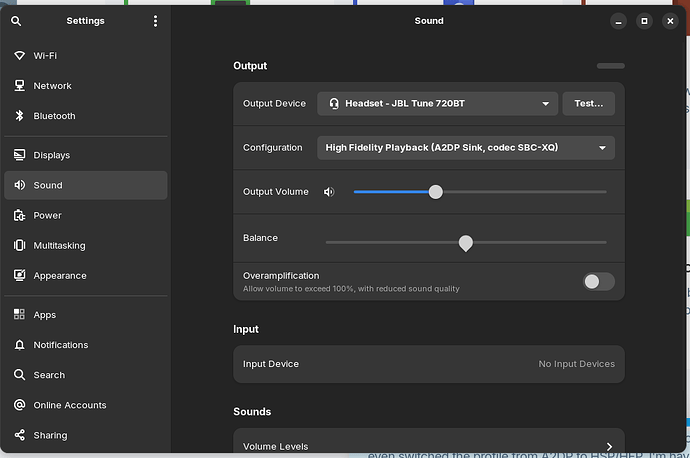
Task: Open the Output Device dropdown
Action: pos(438,103)
